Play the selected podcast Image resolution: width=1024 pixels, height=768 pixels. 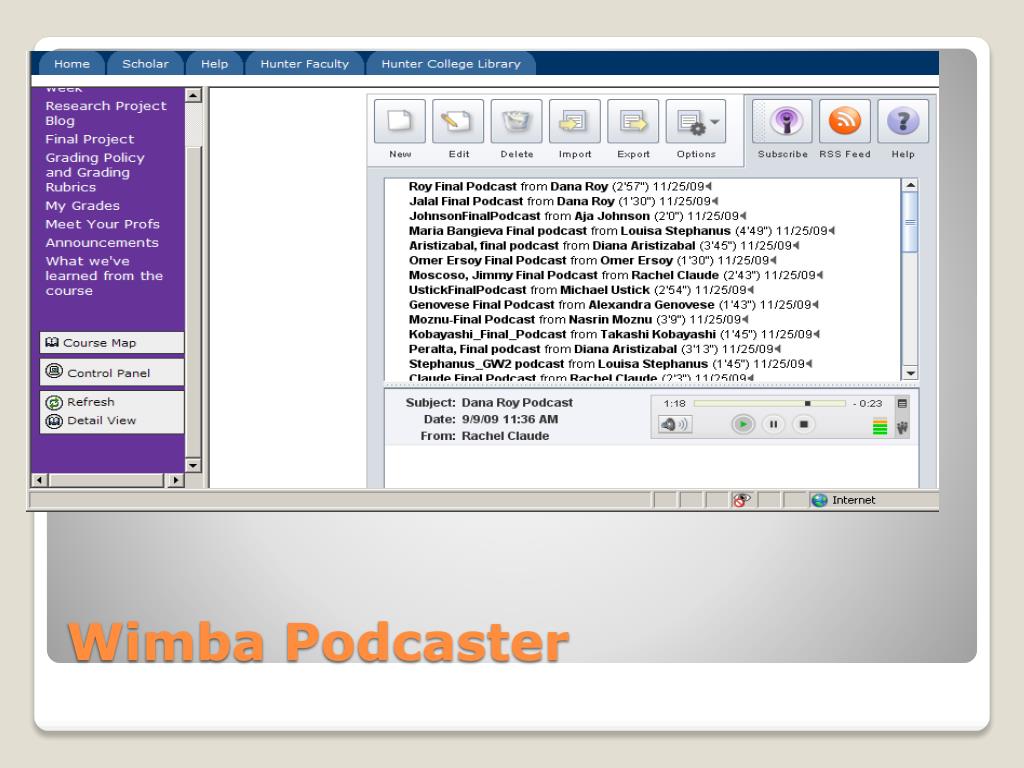pos(743,424)
